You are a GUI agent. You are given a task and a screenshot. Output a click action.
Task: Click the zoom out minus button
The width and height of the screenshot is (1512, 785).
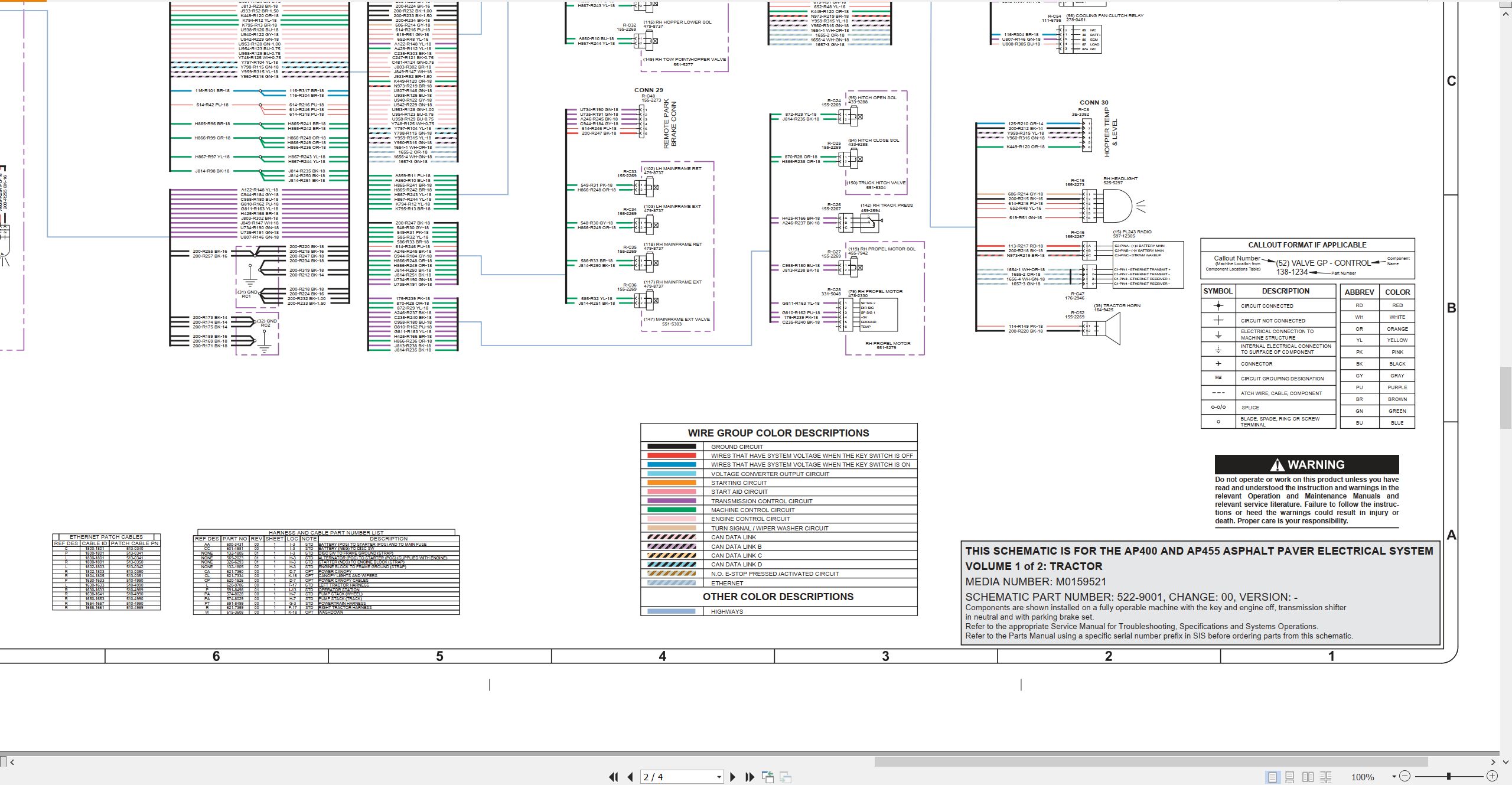pyautogui.click(x=1405, y=776)
